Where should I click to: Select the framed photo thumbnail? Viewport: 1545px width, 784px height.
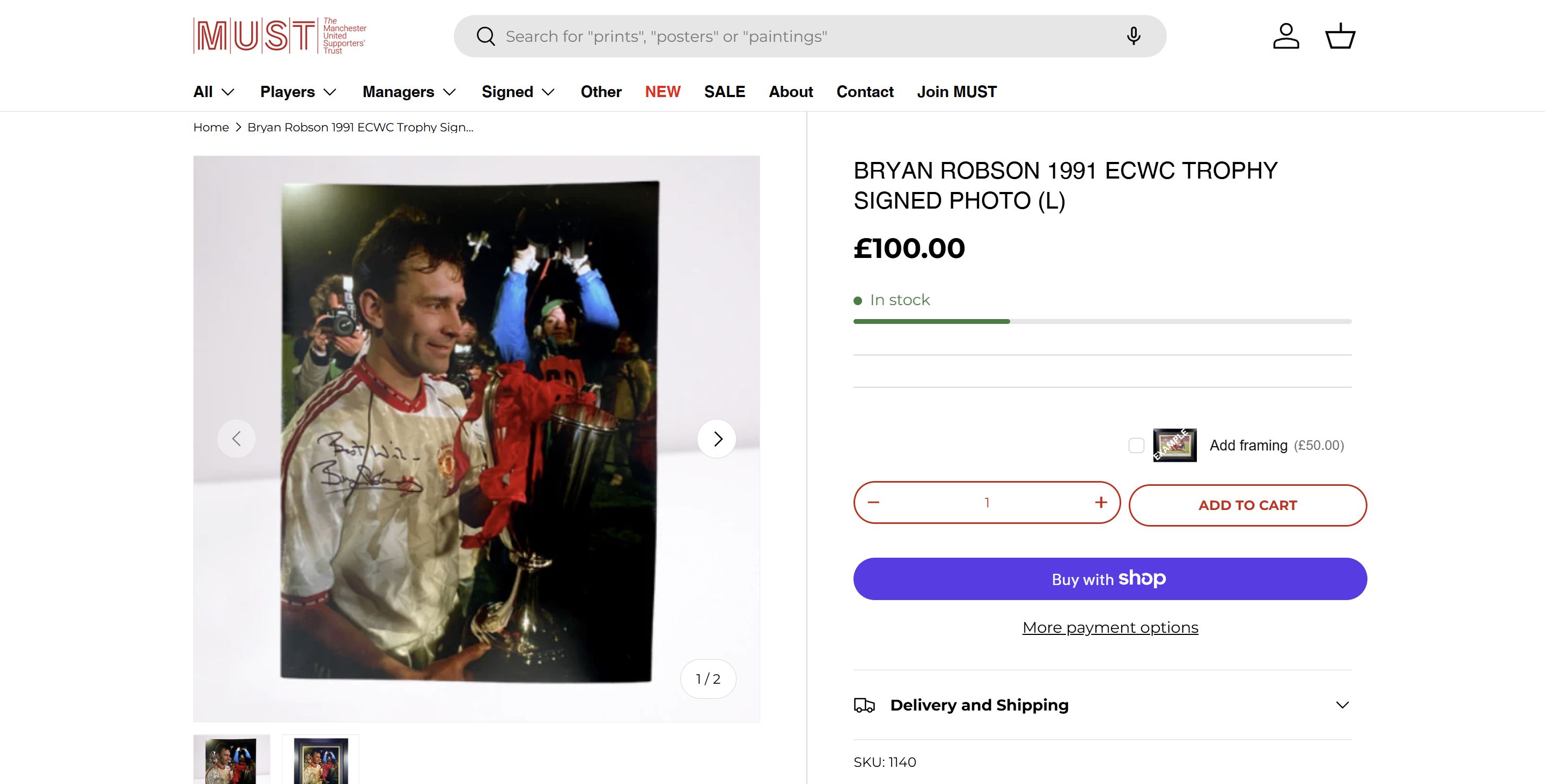(321, 760)
